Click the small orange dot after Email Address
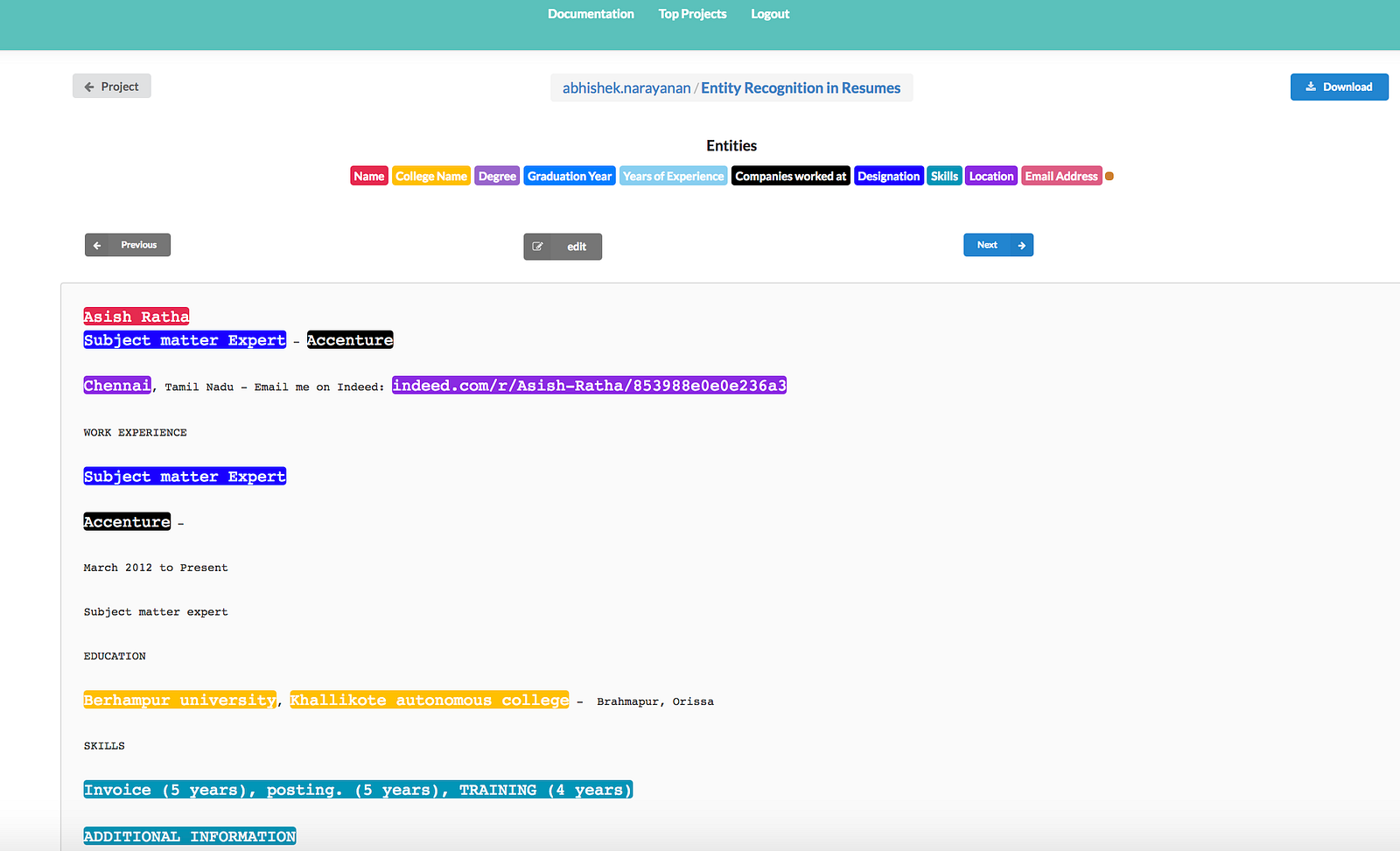 (x=1109, y=176)
